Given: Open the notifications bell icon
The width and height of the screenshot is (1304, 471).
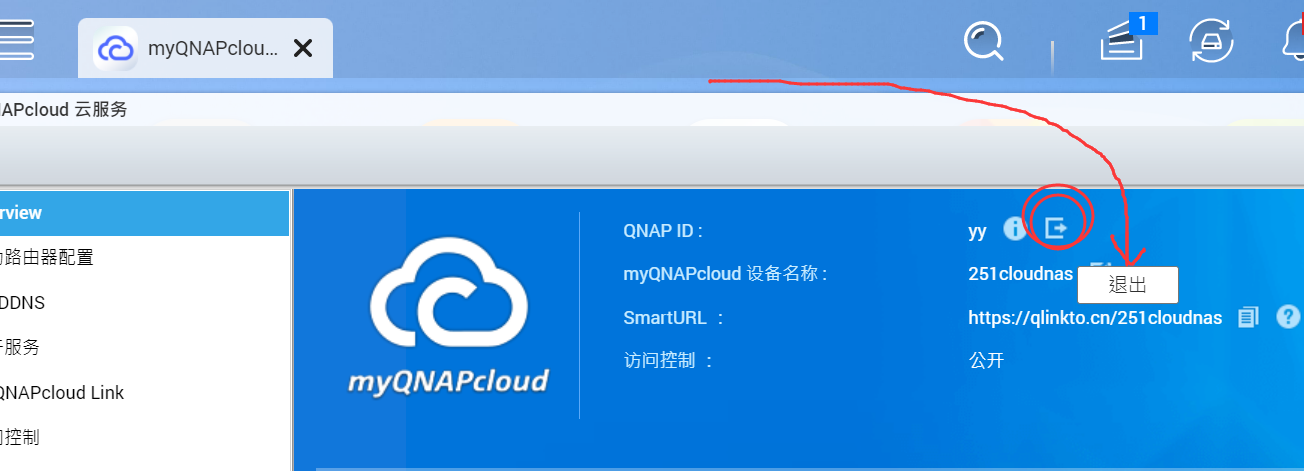Looking at the screenshot, I should 1292,42.
